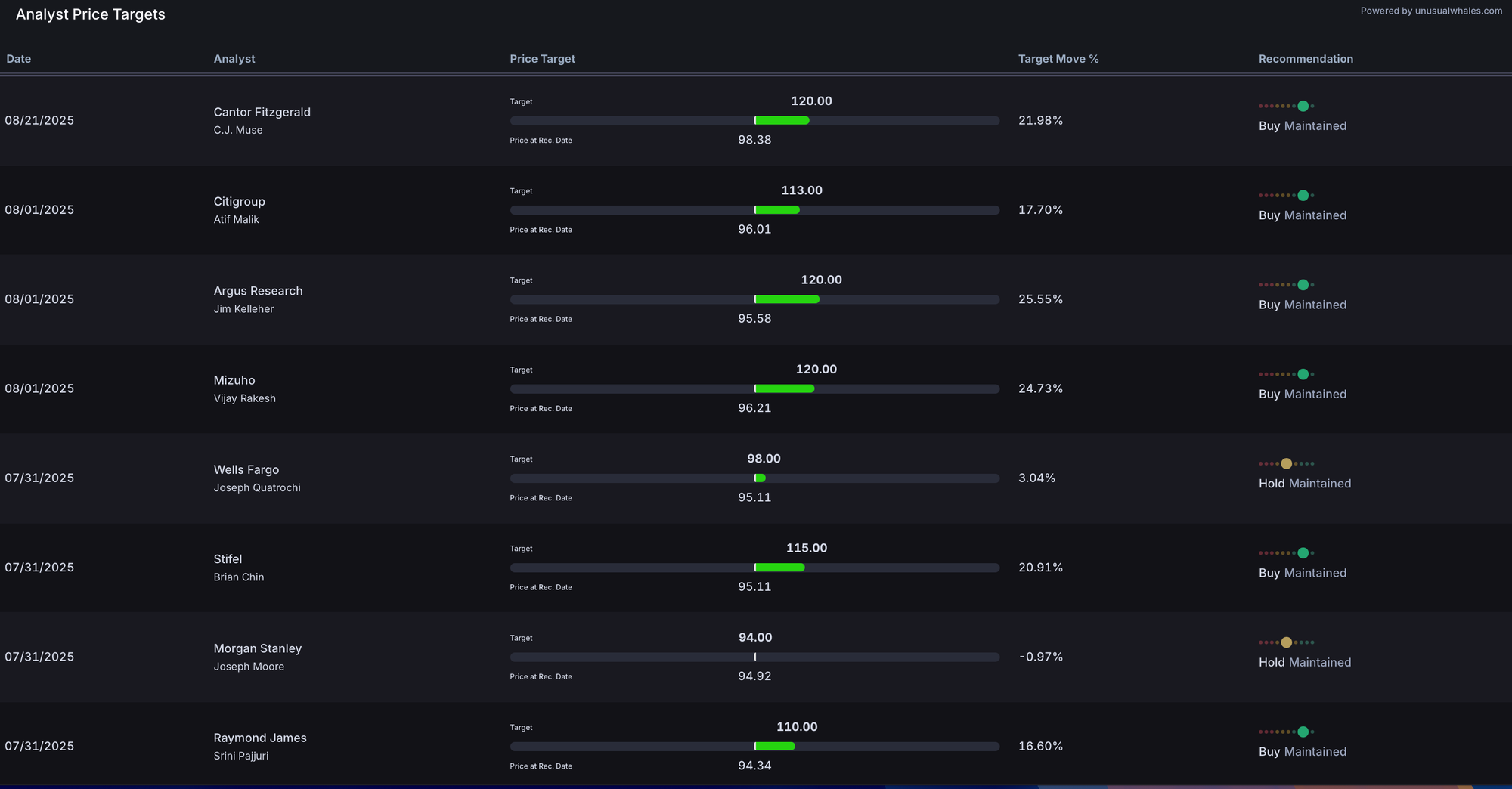The width and height of the screenshot is (1512, 789).
Task: Click the Citigroup Buy rating dot indicator
Action: [1287, 196]
